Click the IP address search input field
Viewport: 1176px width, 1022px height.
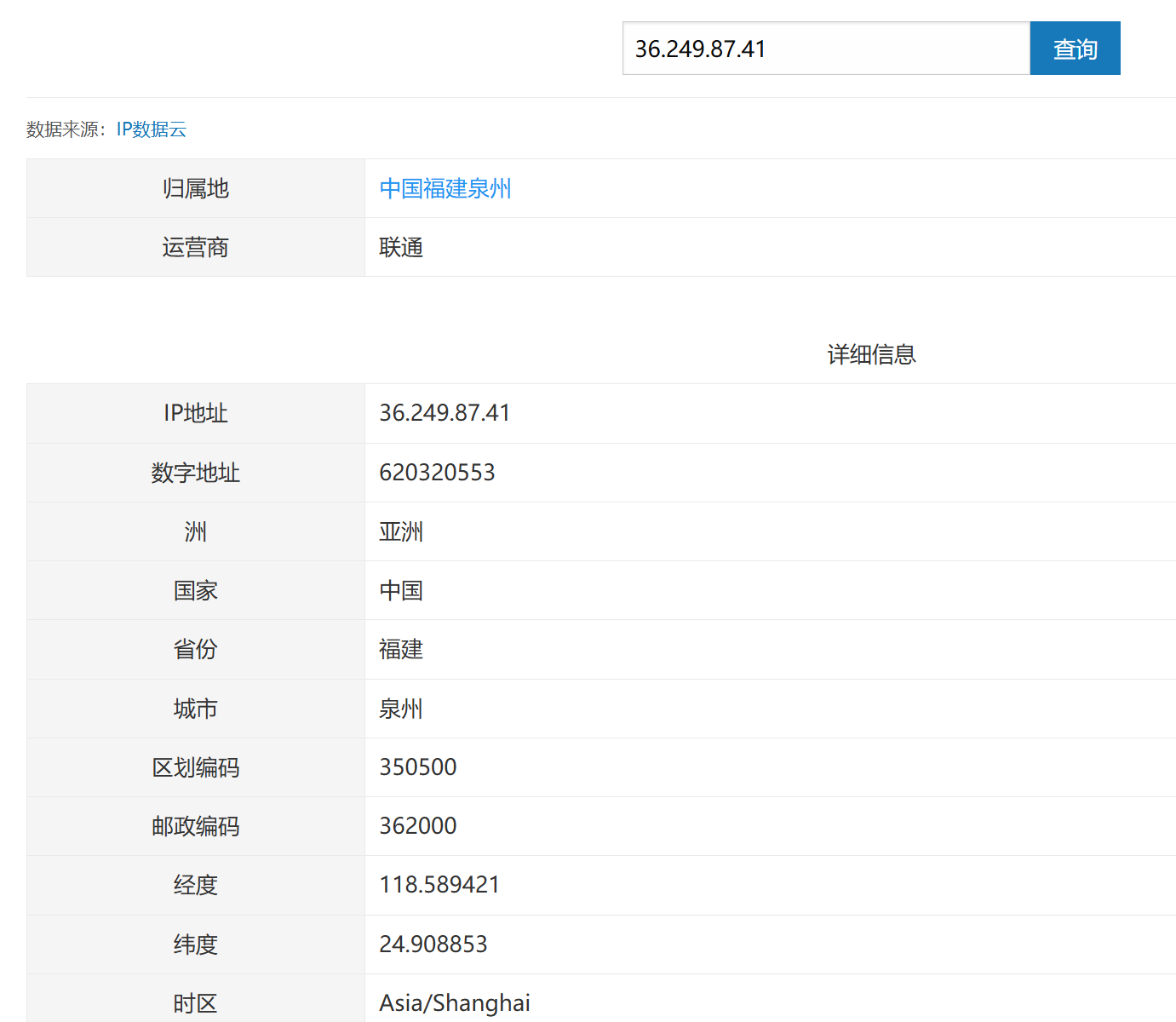[x=826, y=49]
